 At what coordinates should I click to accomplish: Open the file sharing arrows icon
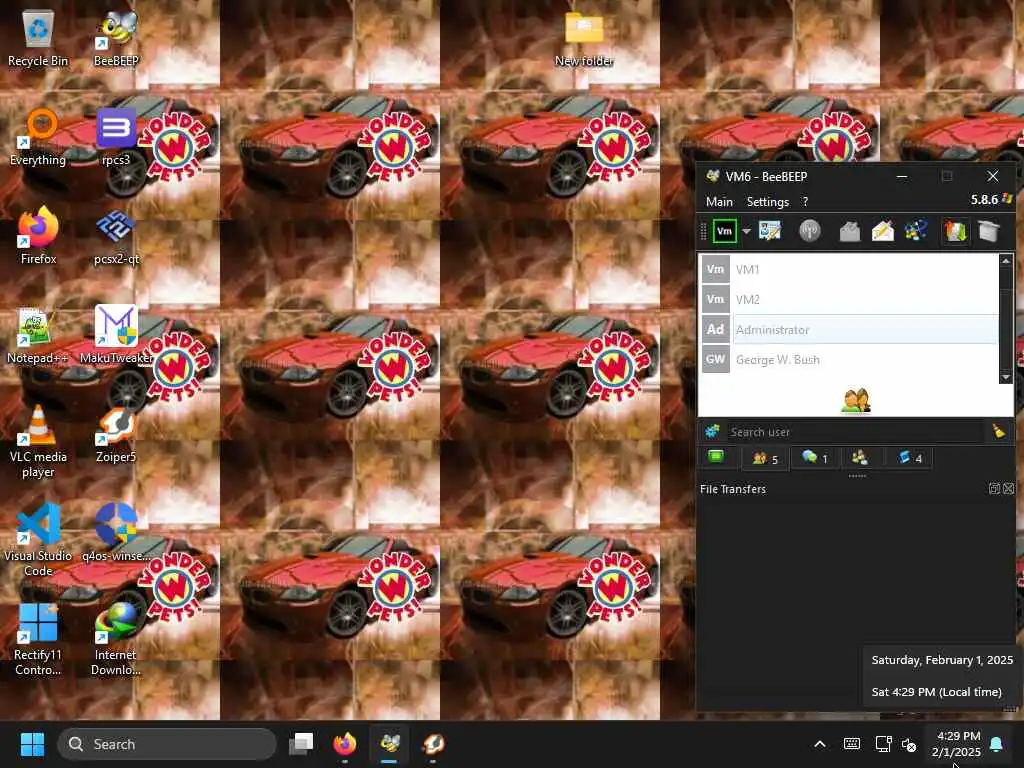(x=955, y=231)
